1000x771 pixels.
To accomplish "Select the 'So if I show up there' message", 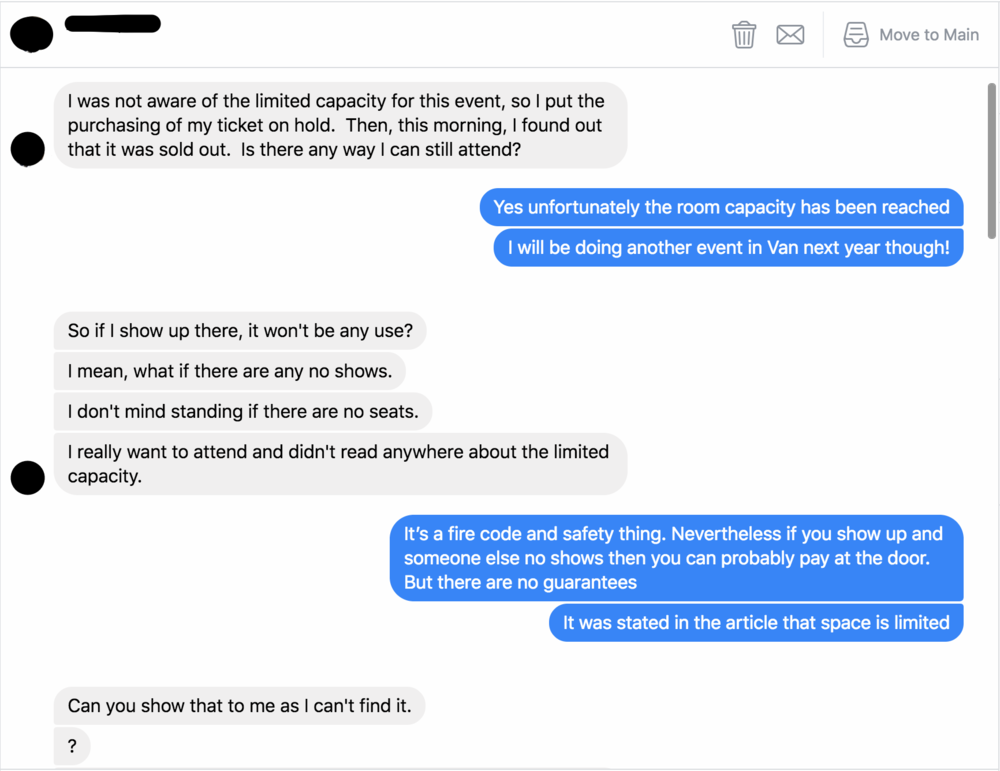I will tap(240, 331).
